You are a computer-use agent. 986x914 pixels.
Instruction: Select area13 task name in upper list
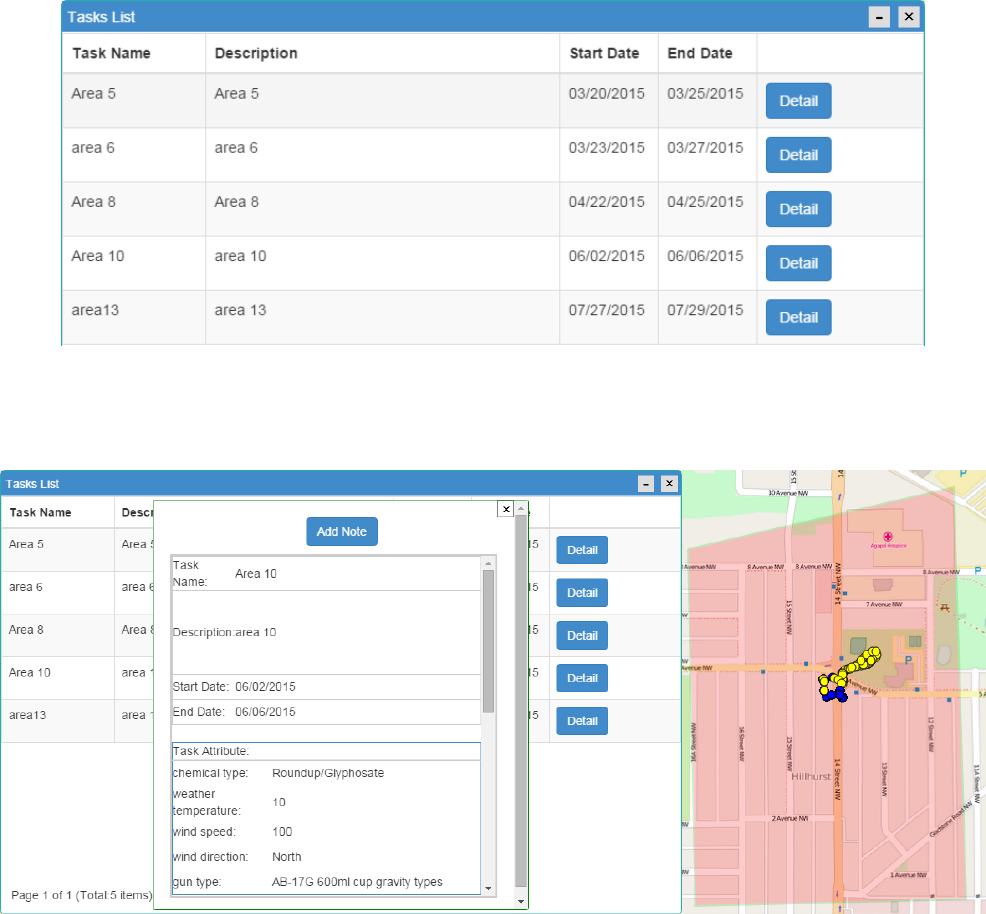[95, 310]
